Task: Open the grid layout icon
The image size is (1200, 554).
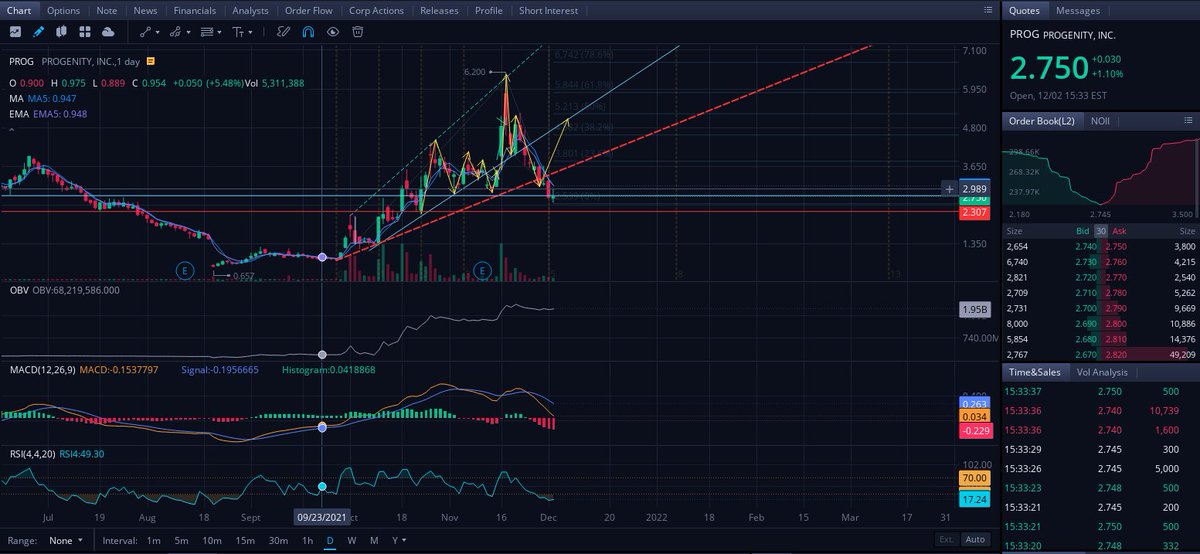Action: 84,31
